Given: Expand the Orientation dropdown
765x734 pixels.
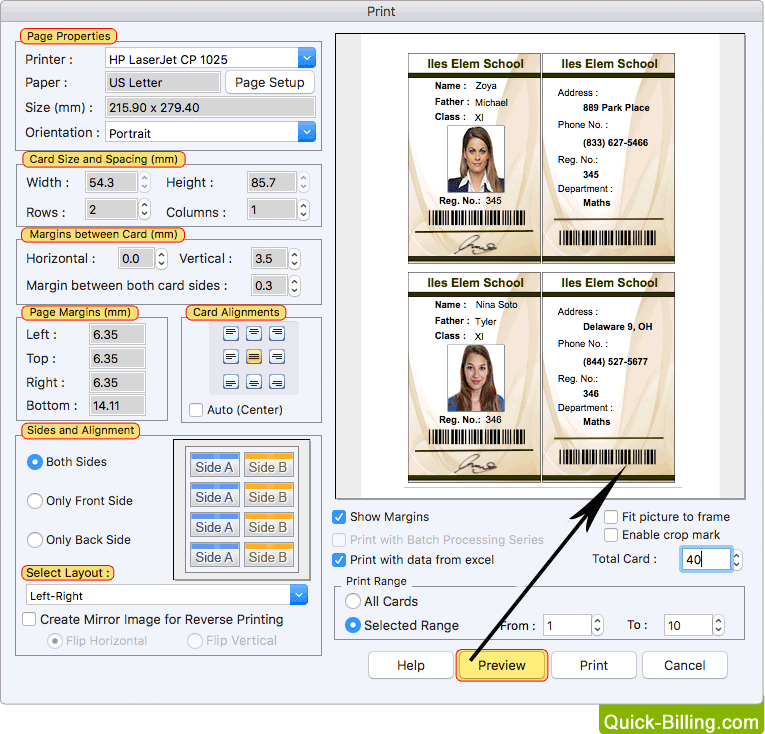Looking at the screenshot, I should (306, 132).
